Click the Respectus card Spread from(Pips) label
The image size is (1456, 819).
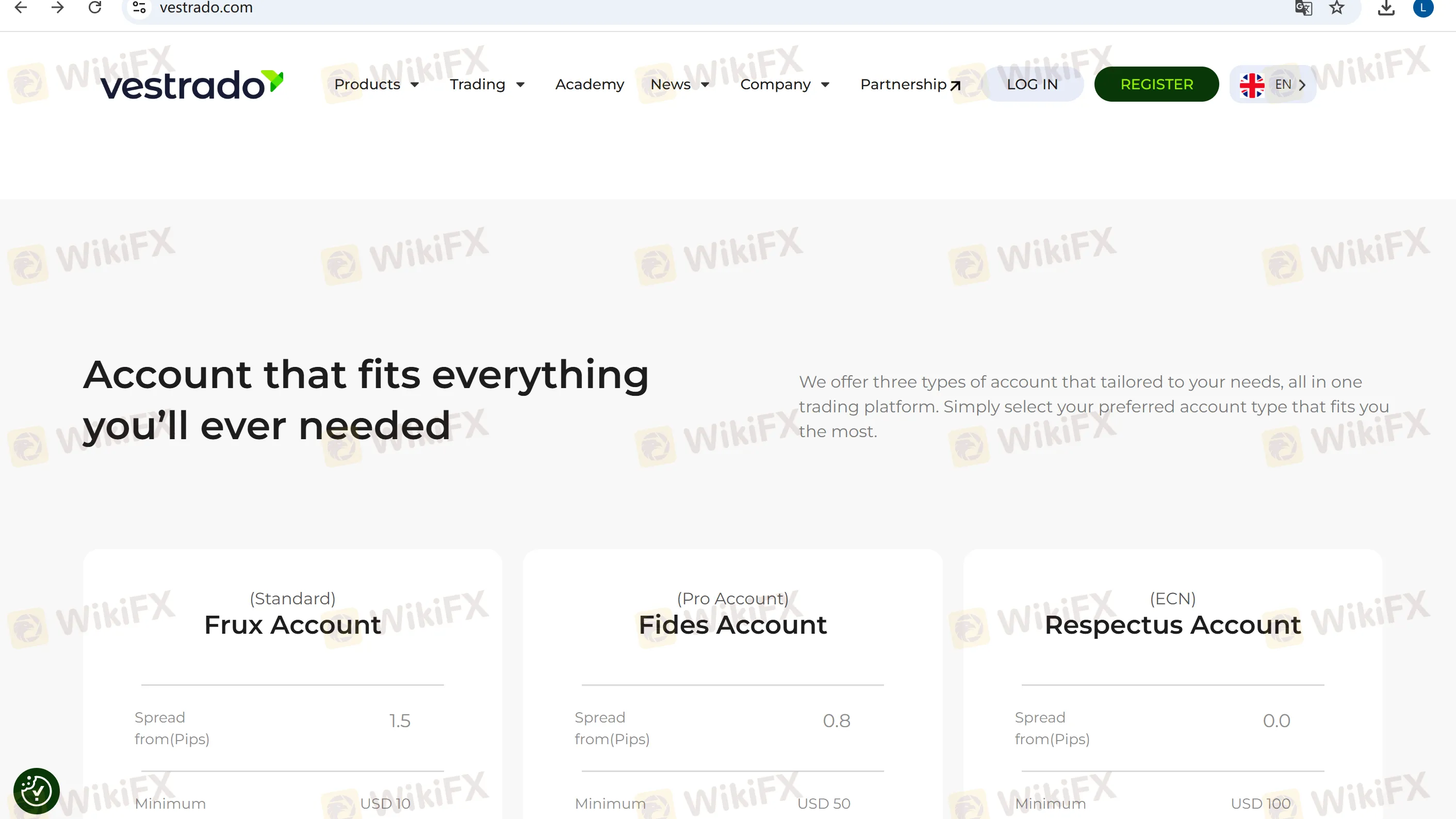pyautogui.click(x=1052, y=728)
